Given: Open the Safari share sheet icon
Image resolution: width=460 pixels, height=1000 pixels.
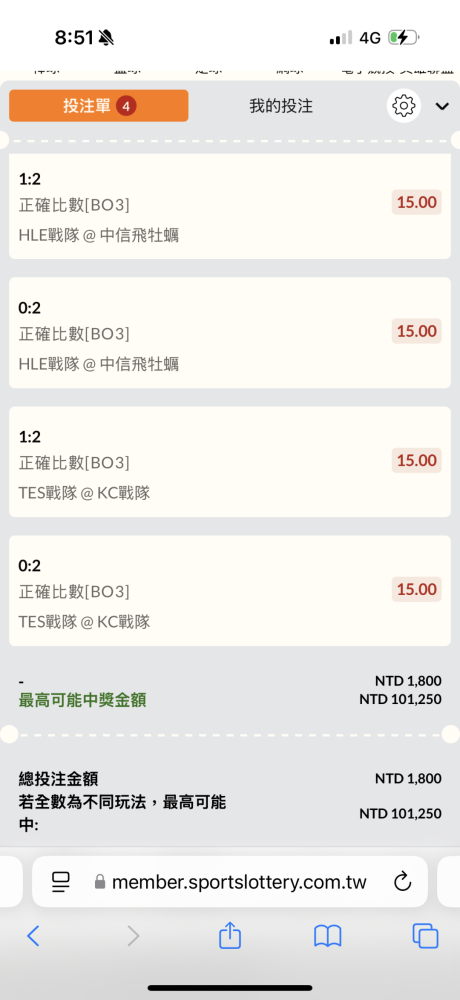Looking at the screenshot, I should click(230, 935).
